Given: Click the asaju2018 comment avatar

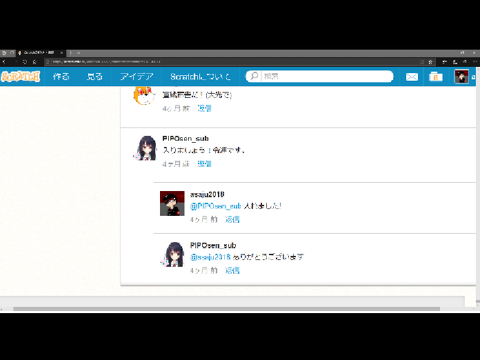Looking at the screenshot, I should (172, 203).
